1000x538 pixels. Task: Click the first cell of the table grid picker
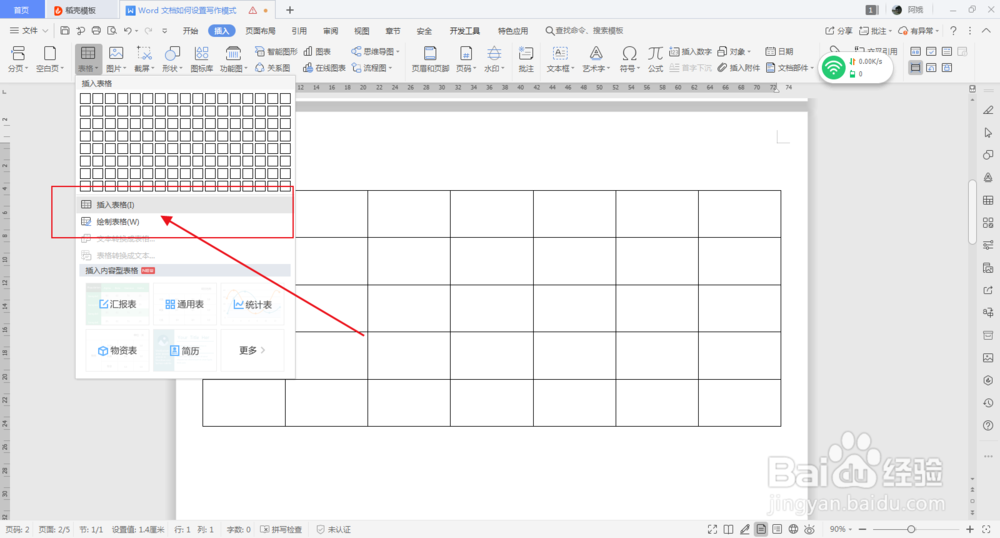pyautogui.click(x=85, y=98)
